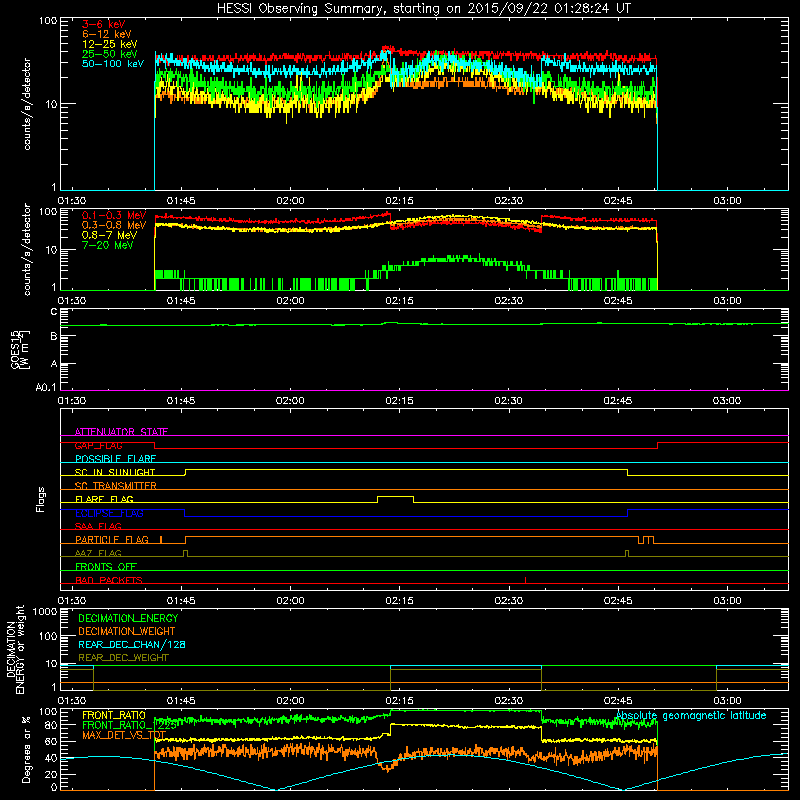Image resolution: width=800 pixels, height=800 pixels.
Task: Select the 3-6 keV legend label
Action: (104, 24)
